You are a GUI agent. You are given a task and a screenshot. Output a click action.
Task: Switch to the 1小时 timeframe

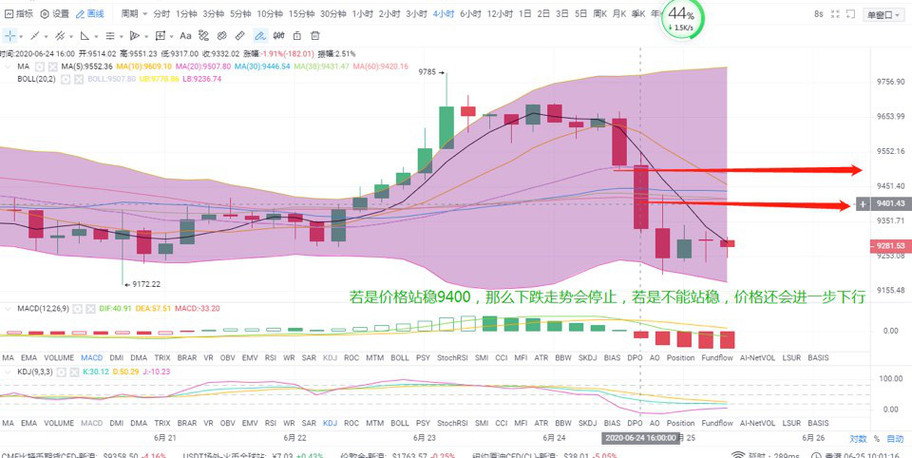(364, 14)
